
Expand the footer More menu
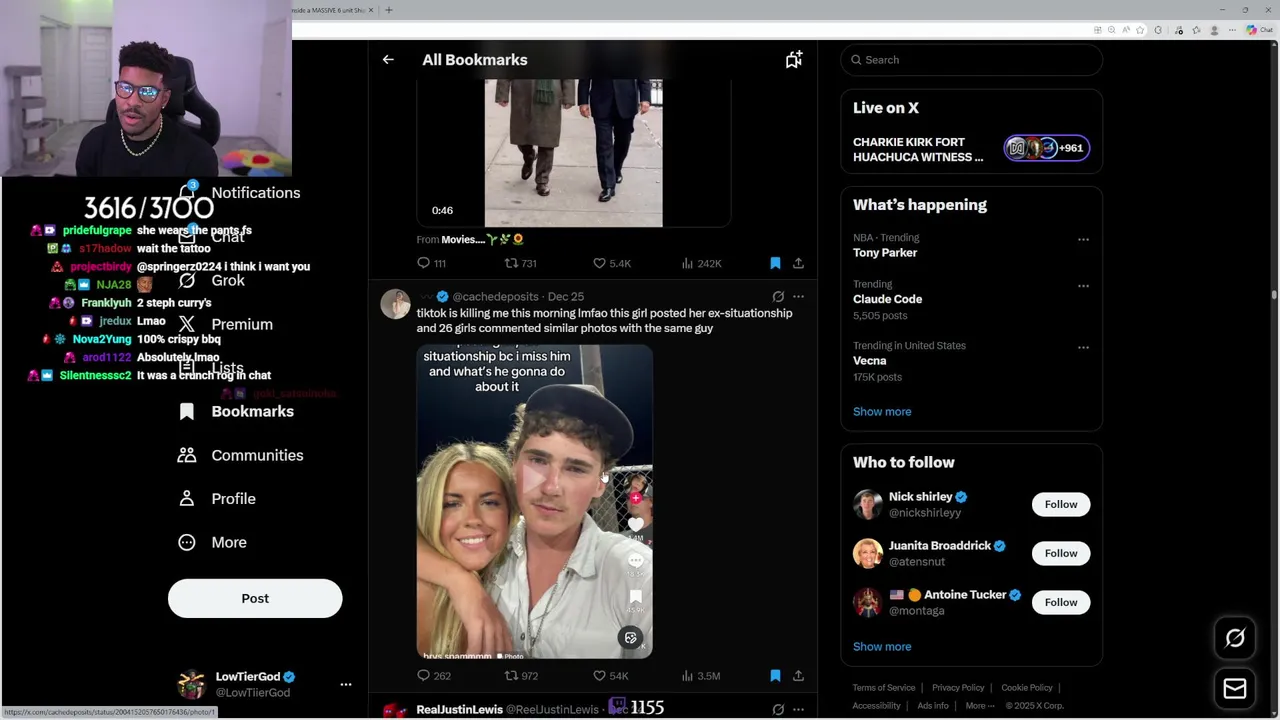[x=980, y=706]
